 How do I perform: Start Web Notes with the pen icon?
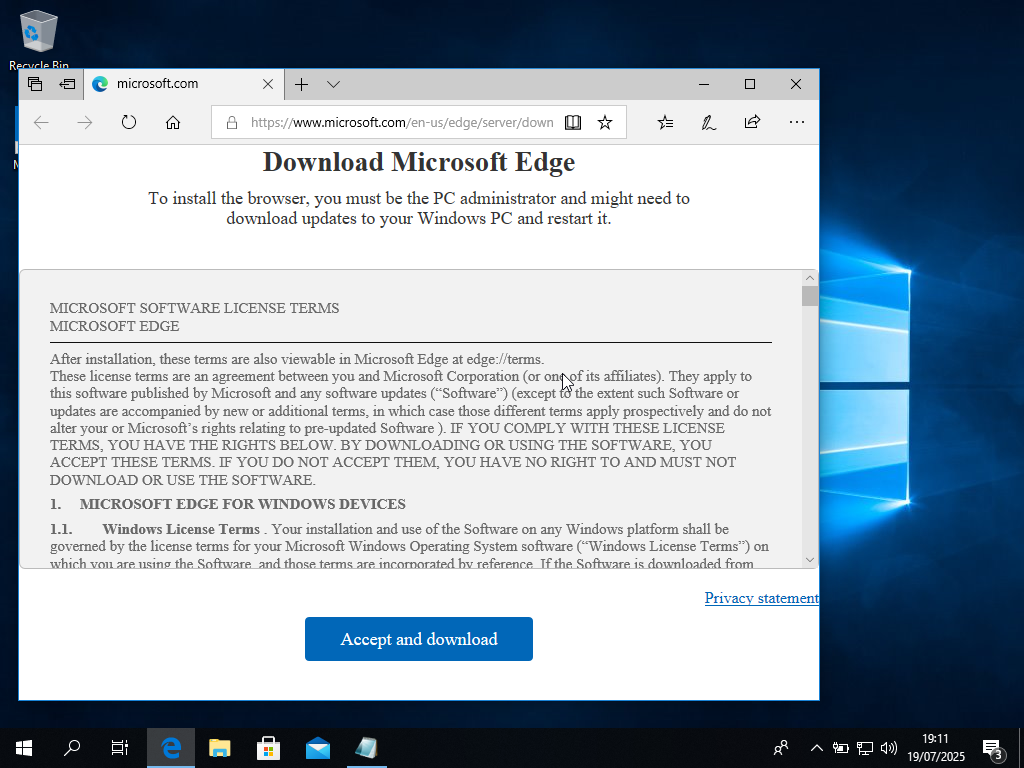pos(708,122)
